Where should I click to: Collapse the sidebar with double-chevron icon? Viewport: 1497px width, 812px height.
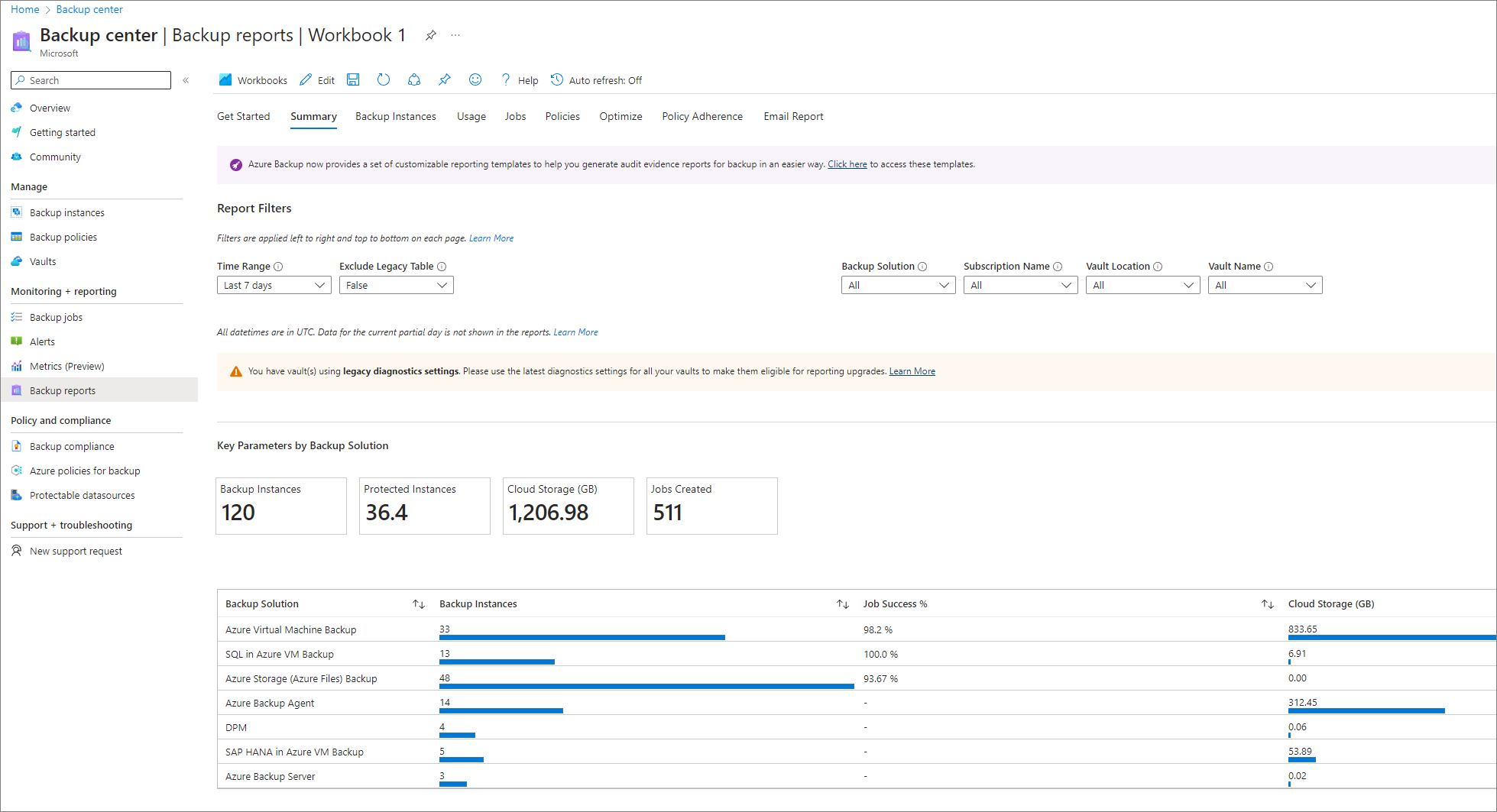tap(186, 80)
